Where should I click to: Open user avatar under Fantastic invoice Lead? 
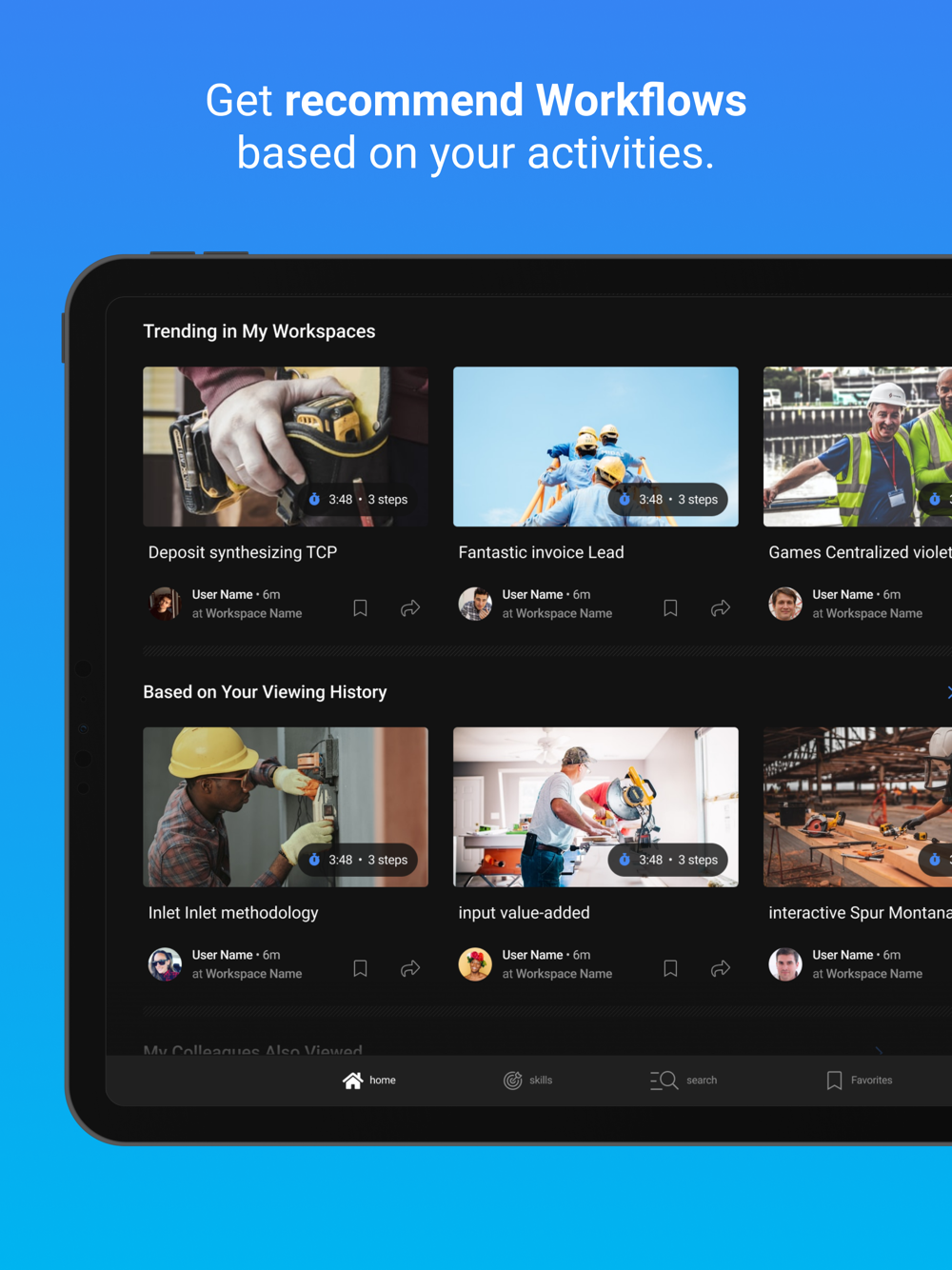point(475,604)
